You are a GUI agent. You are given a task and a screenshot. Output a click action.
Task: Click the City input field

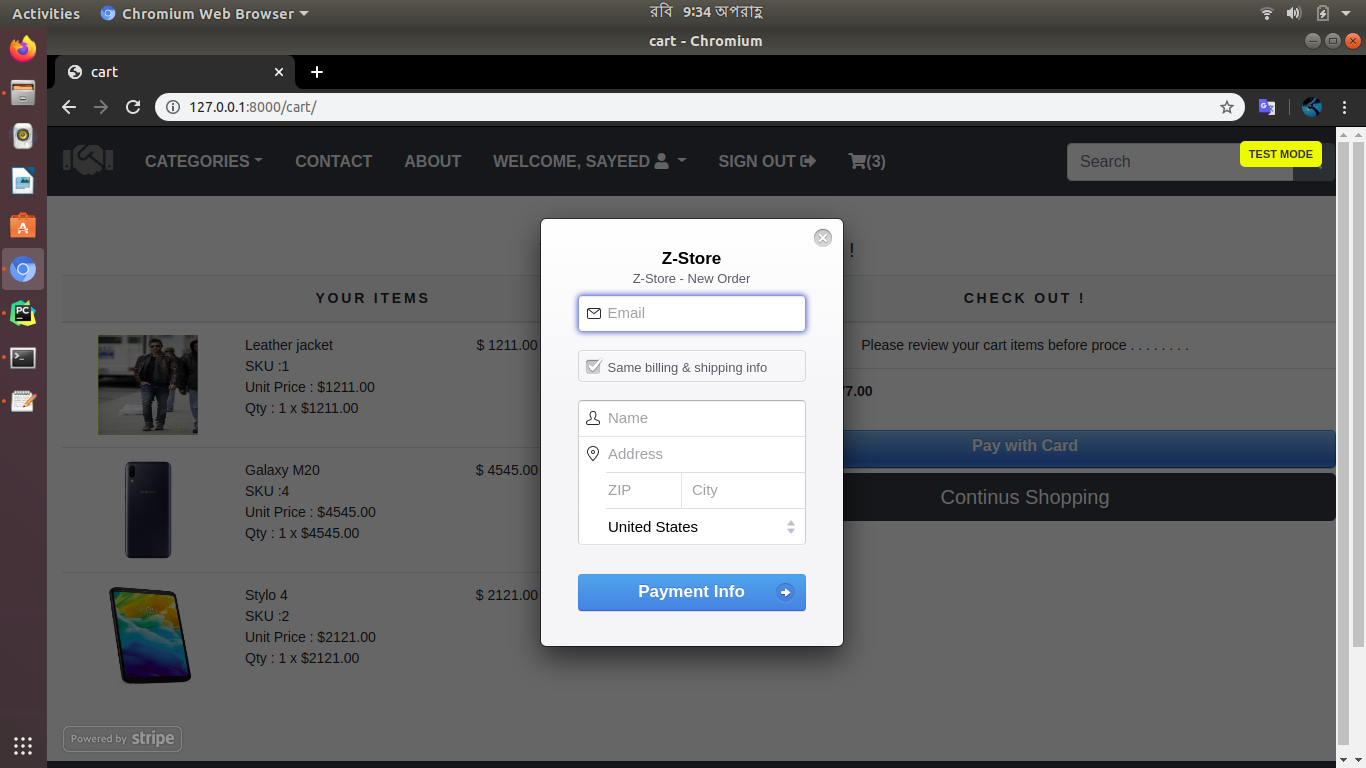click(743, 490)
